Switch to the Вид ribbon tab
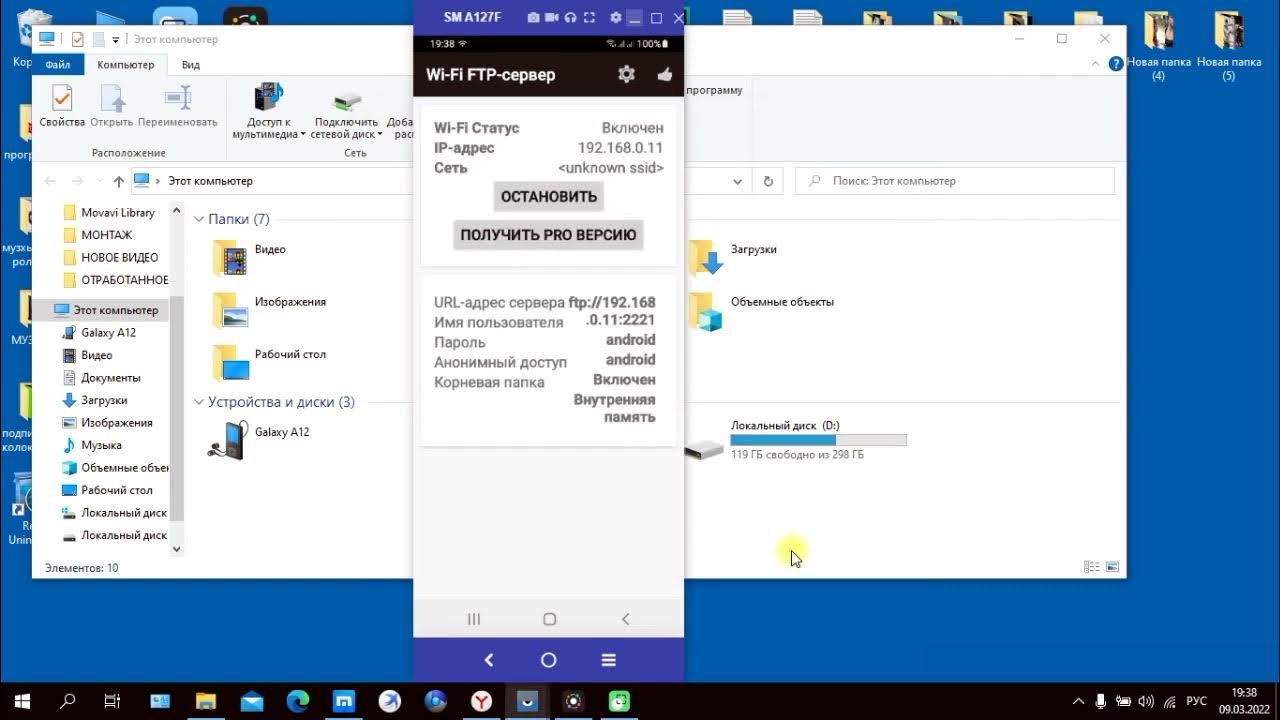 tap(191, 65)
